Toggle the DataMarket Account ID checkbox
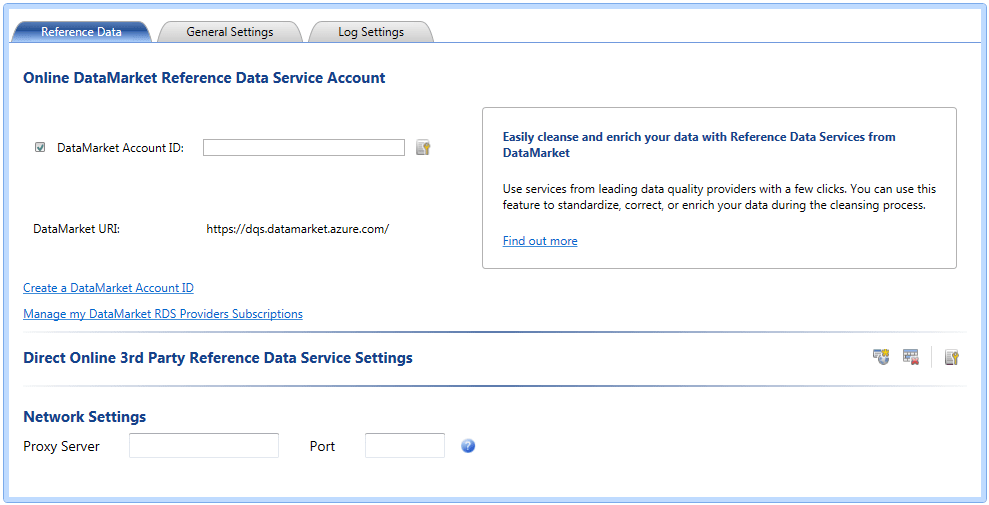Screen dimensions: 989x505 [40, 148]
